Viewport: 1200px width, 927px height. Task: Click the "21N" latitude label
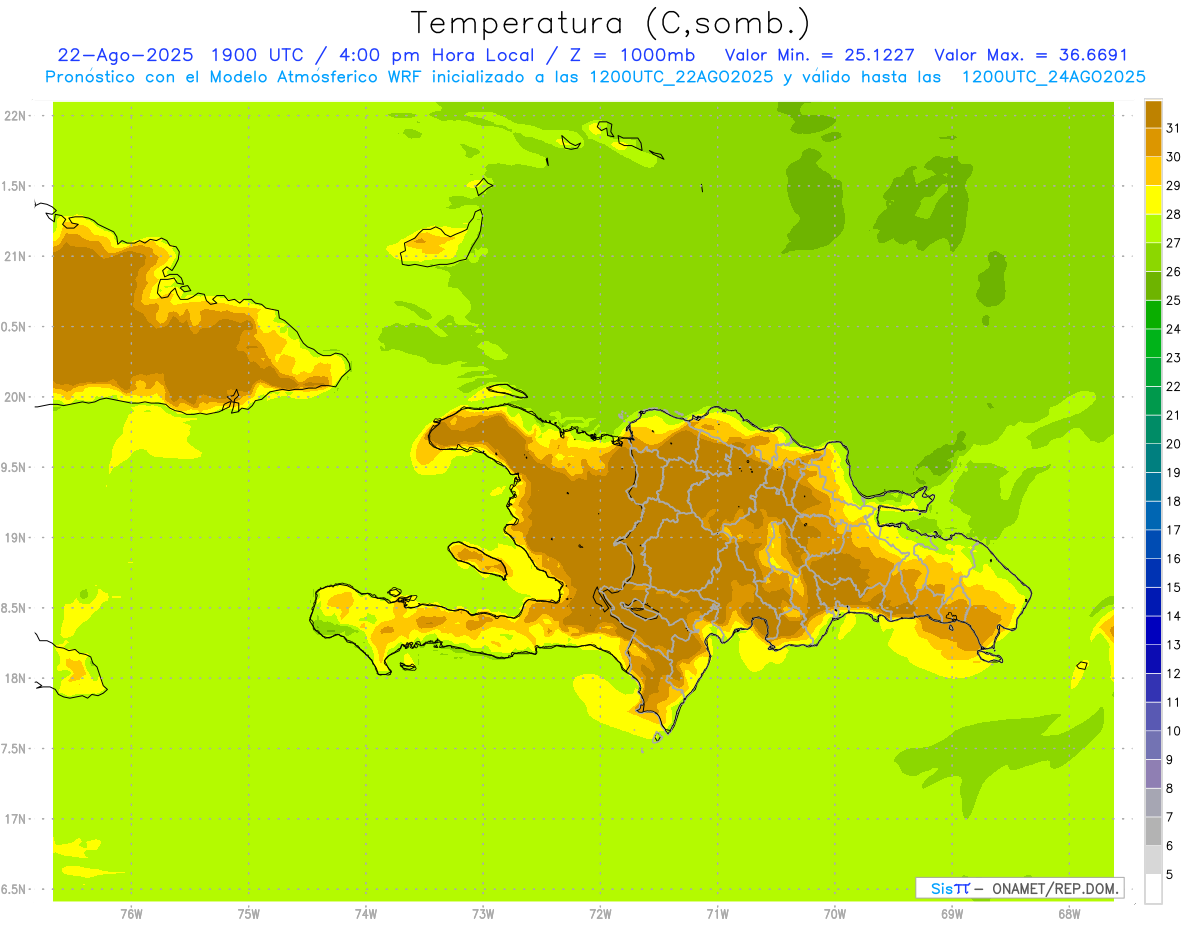tap(14, 256)
